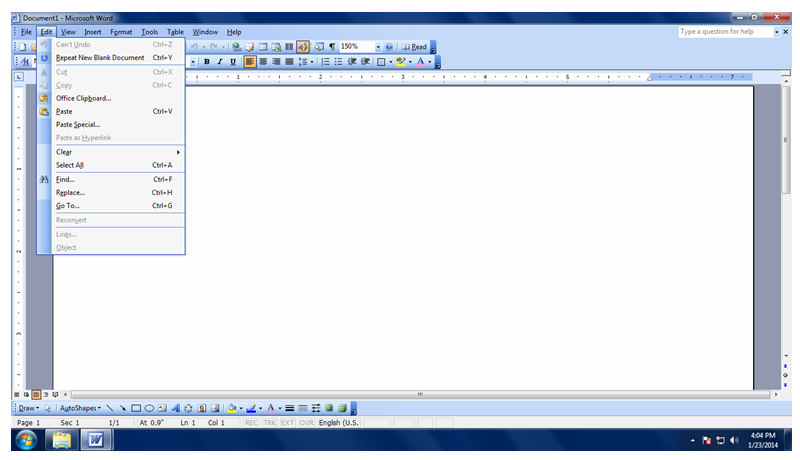Screen dimensions: 800x460
Task: Click the Insert Excel Worksheet icon
Action: (x=276, y=47)
